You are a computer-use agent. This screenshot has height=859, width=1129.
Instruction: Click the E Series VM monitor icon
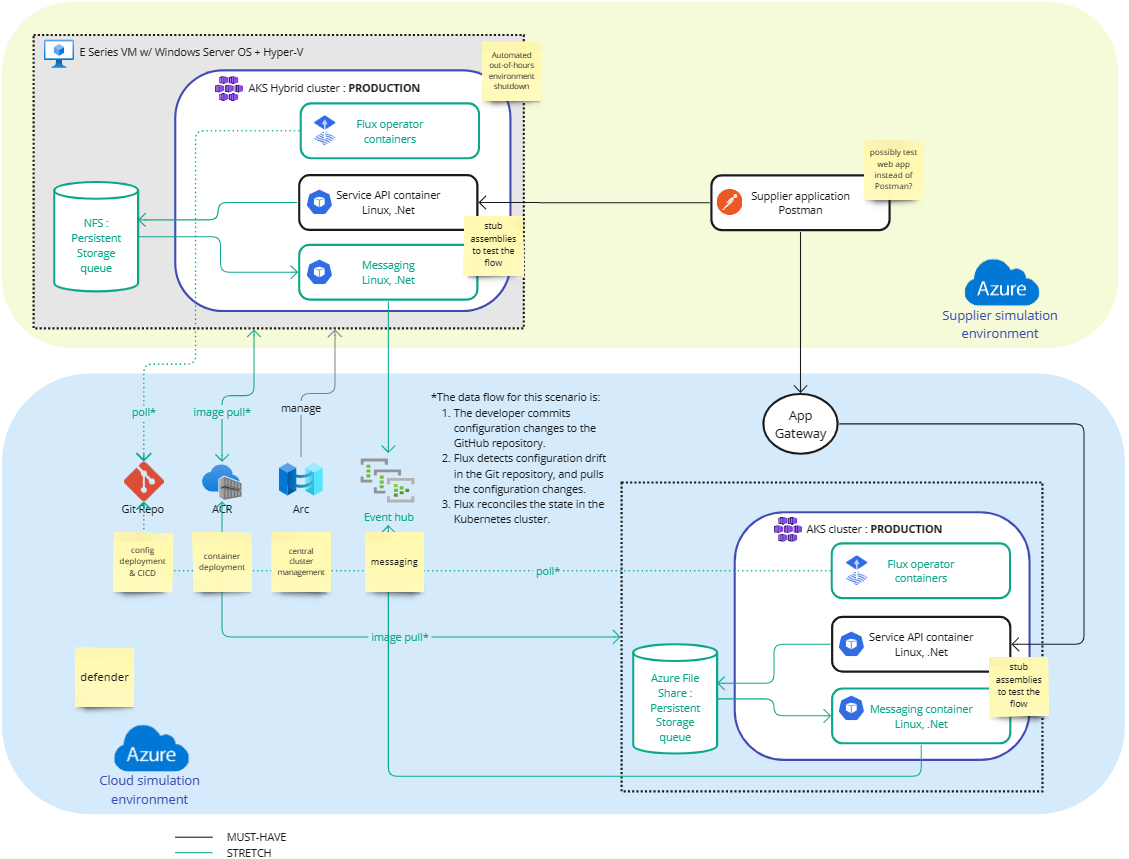(58, 52)
